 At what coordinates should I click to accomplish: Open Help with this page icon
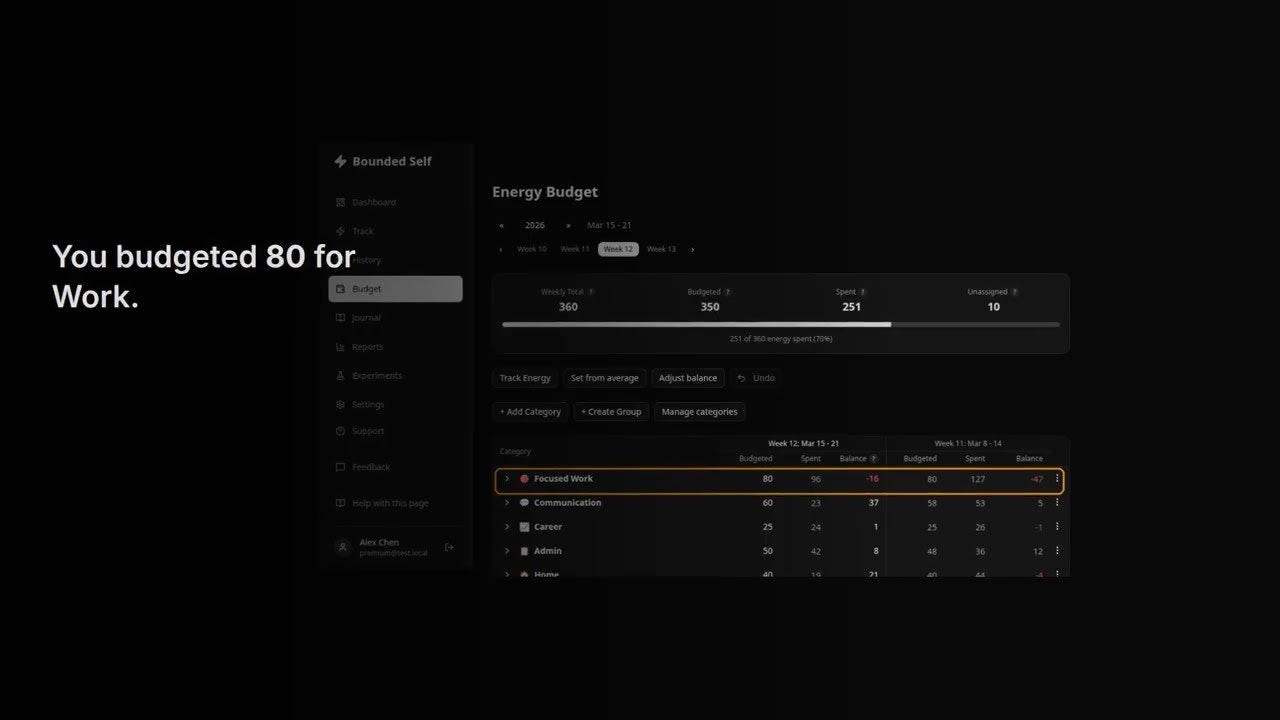(x=340, y=503)
